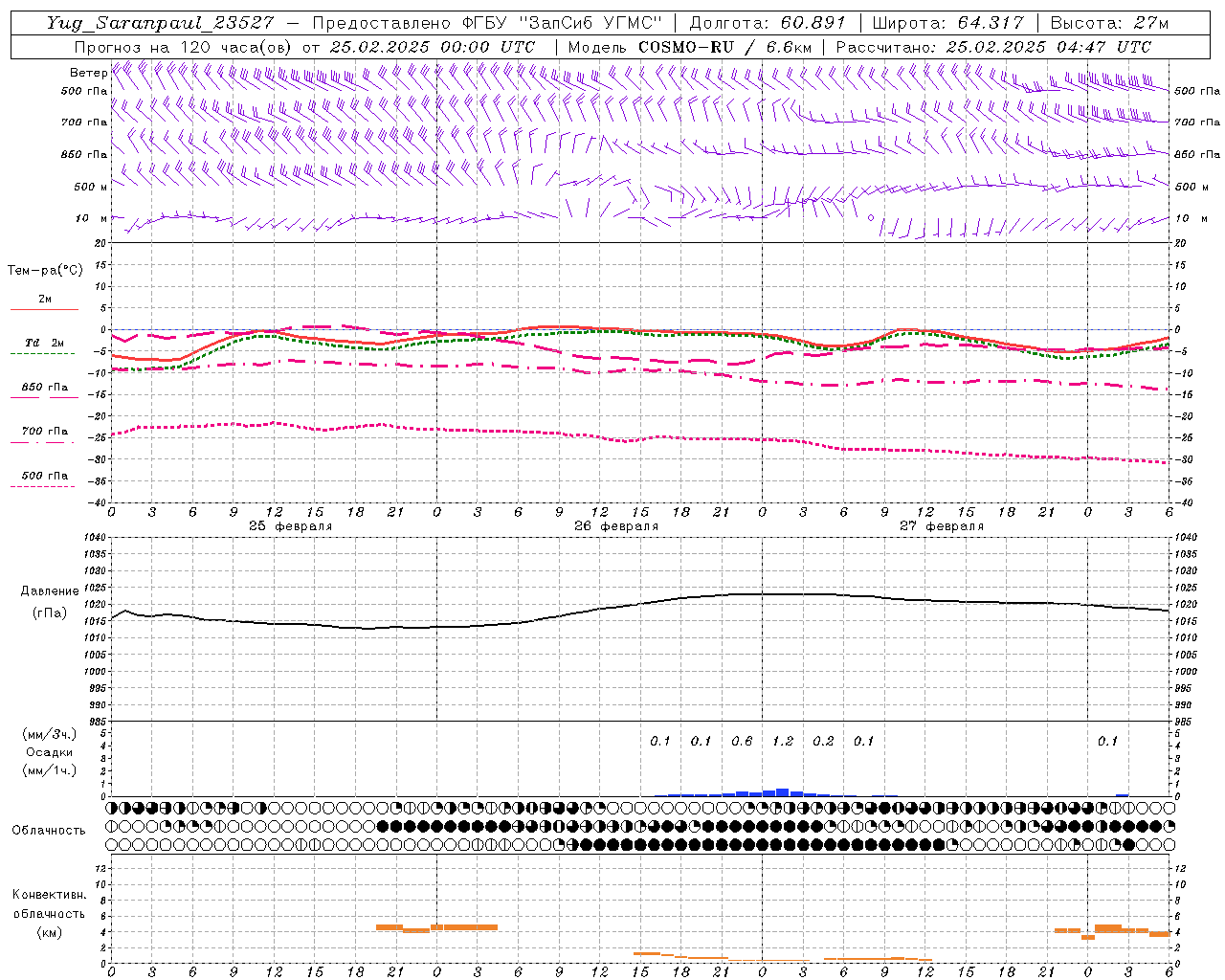Click the (мм/1ч.) precipitation unit label
Viewport: 1225px width, 980px height.
tap(50, 770)
